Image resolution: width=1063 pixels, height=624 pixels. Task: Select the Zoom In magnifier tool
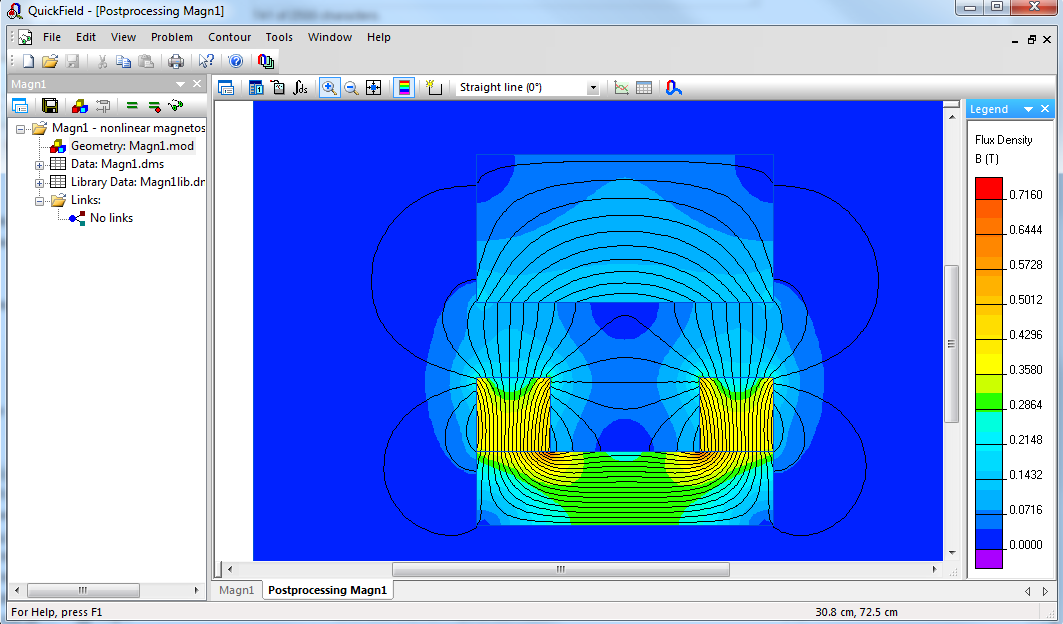pos(329,87)
